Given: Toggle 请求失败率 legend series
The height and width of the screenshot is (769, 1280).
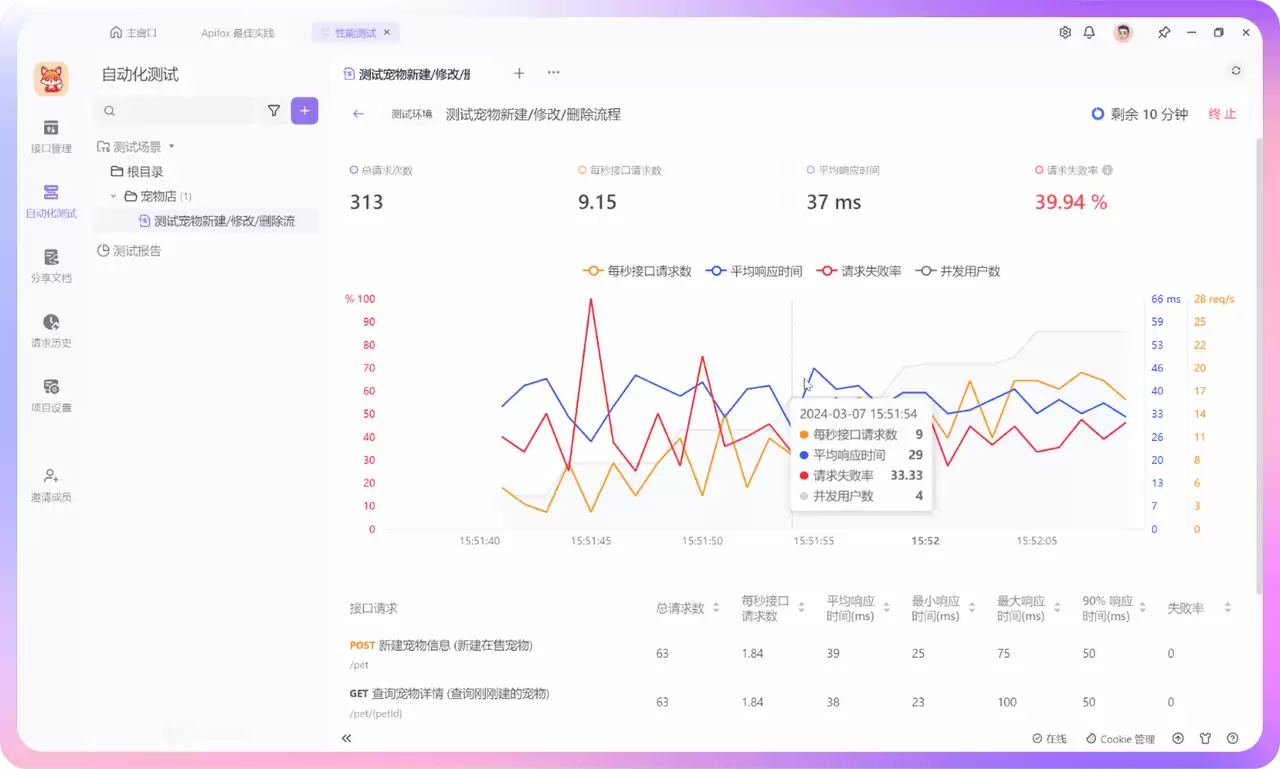Looking at the screenshot, I should (x=860, y=271).
